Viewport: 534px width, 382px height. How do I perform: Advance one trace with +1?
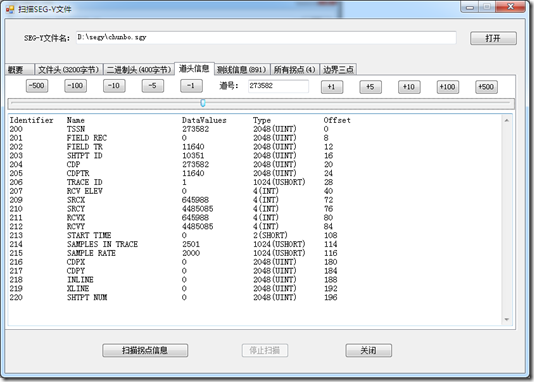pyautogui.click(x=332, y=87)
